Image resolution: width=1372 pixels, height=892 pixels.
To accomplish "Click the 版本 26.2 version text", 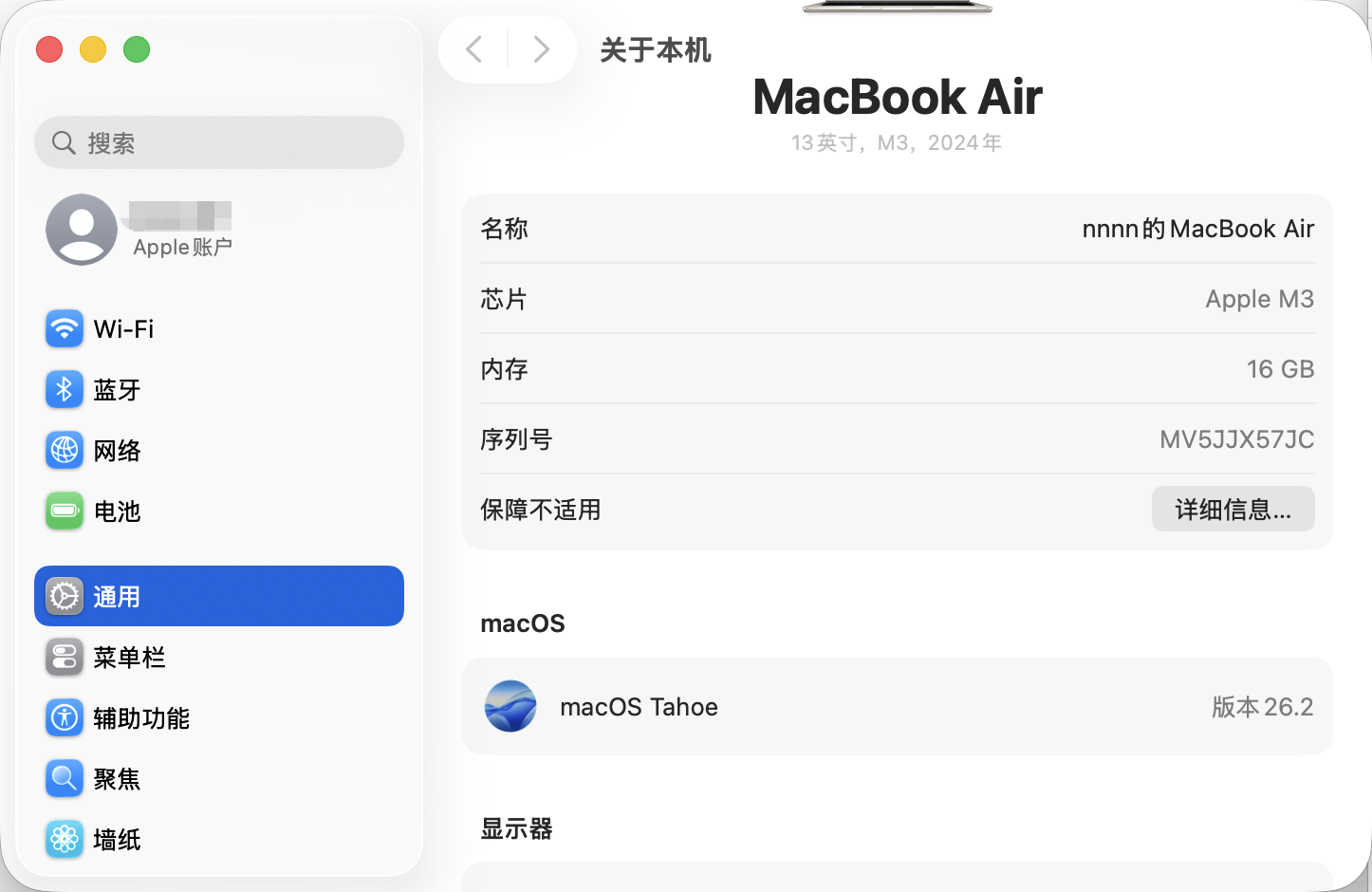I will pyautogui.click(x=1262, y=707).
